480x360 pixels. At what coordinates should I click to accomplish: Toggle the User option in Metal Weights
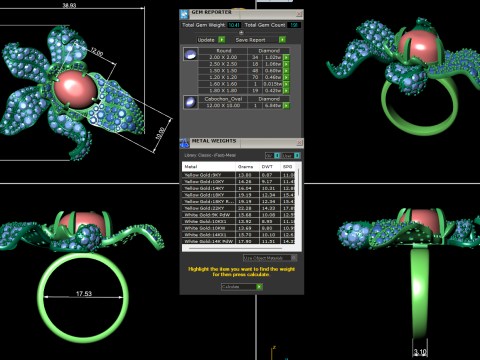[291, 156]
